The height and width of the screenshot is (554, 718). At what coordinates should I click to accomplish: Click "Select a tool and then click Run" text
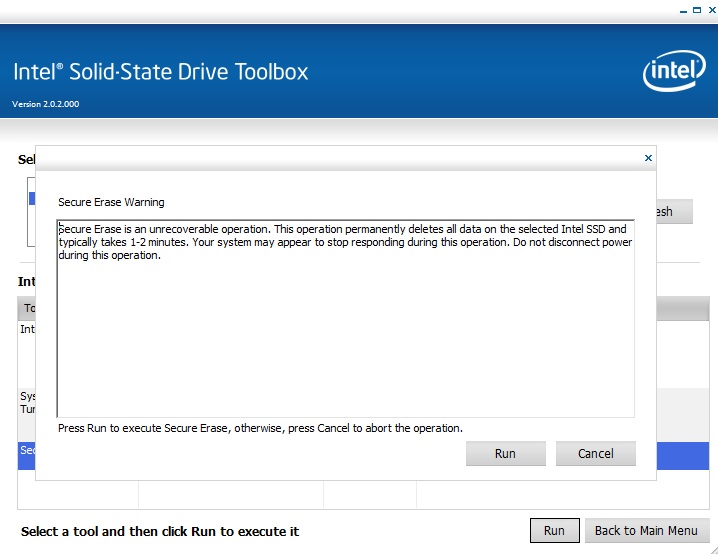pyautogui.click(x=160, y=531)
